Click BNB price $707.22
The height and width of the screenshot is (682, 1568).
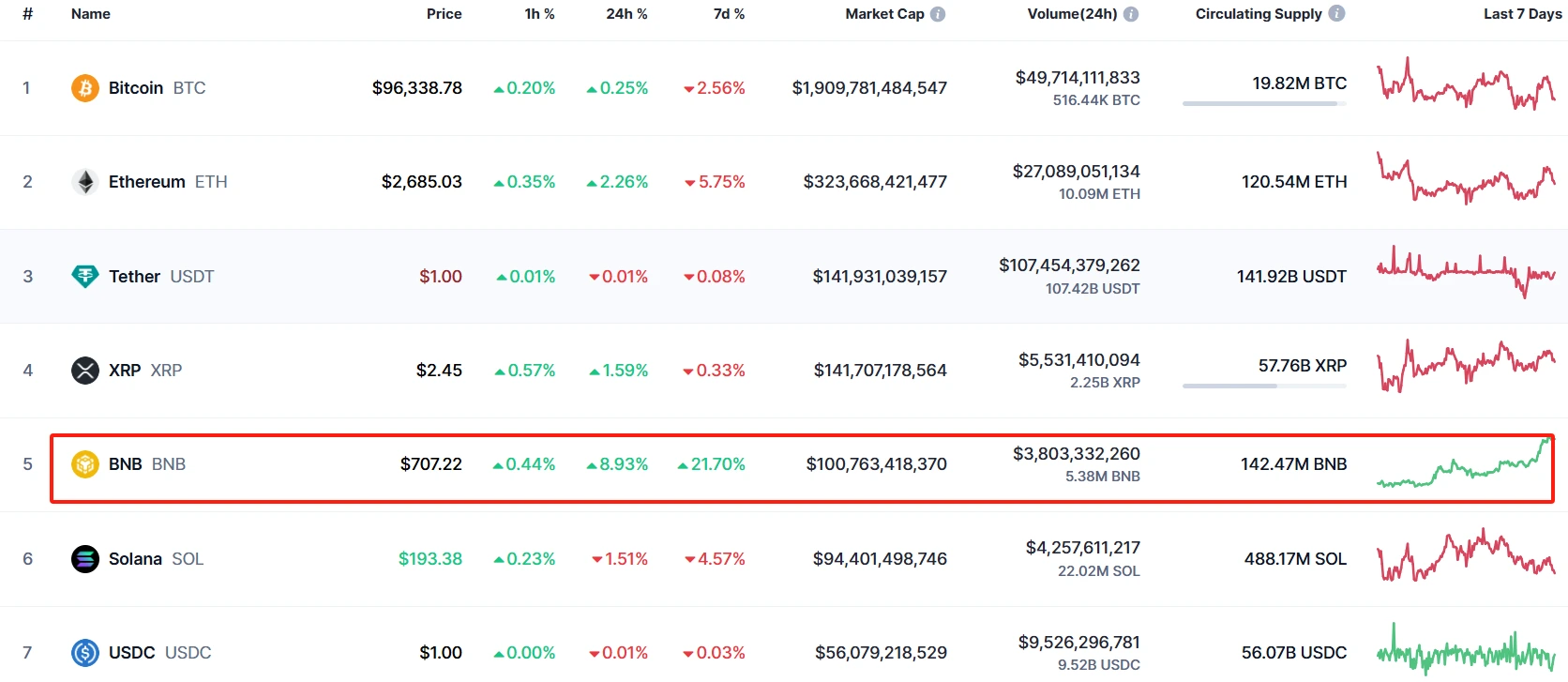(x=431, y=464)
